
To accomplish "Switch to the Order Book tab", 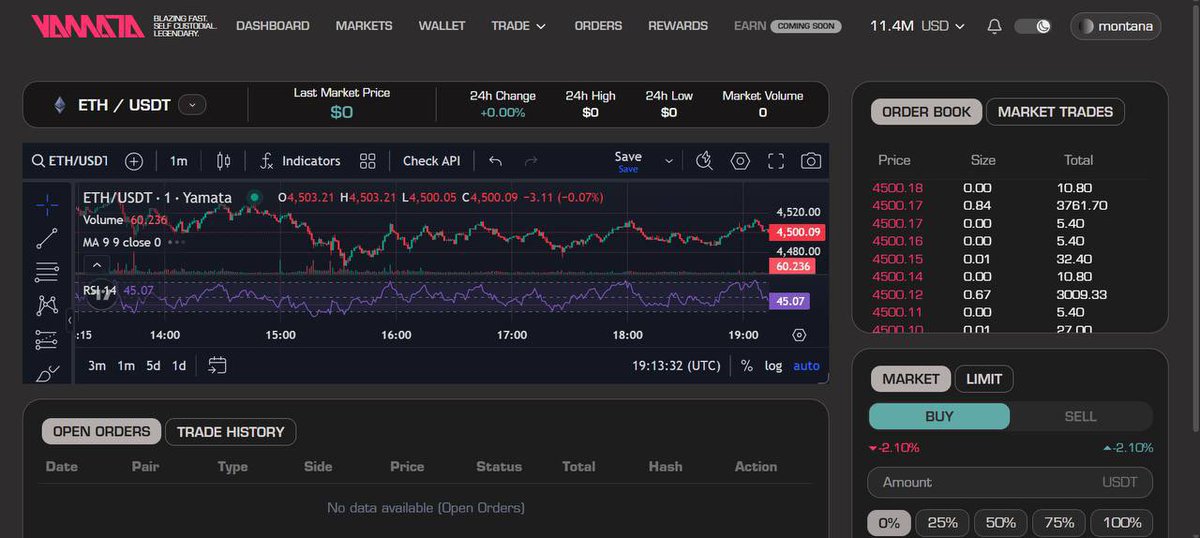I will coord(926,112).
